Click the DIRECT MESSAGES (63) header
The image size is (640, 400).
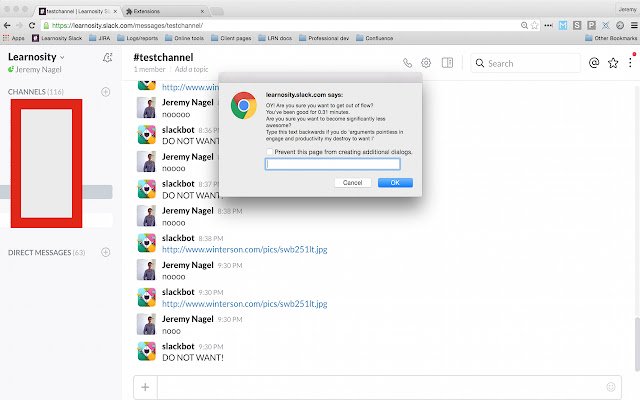click(x=47, y=252)
